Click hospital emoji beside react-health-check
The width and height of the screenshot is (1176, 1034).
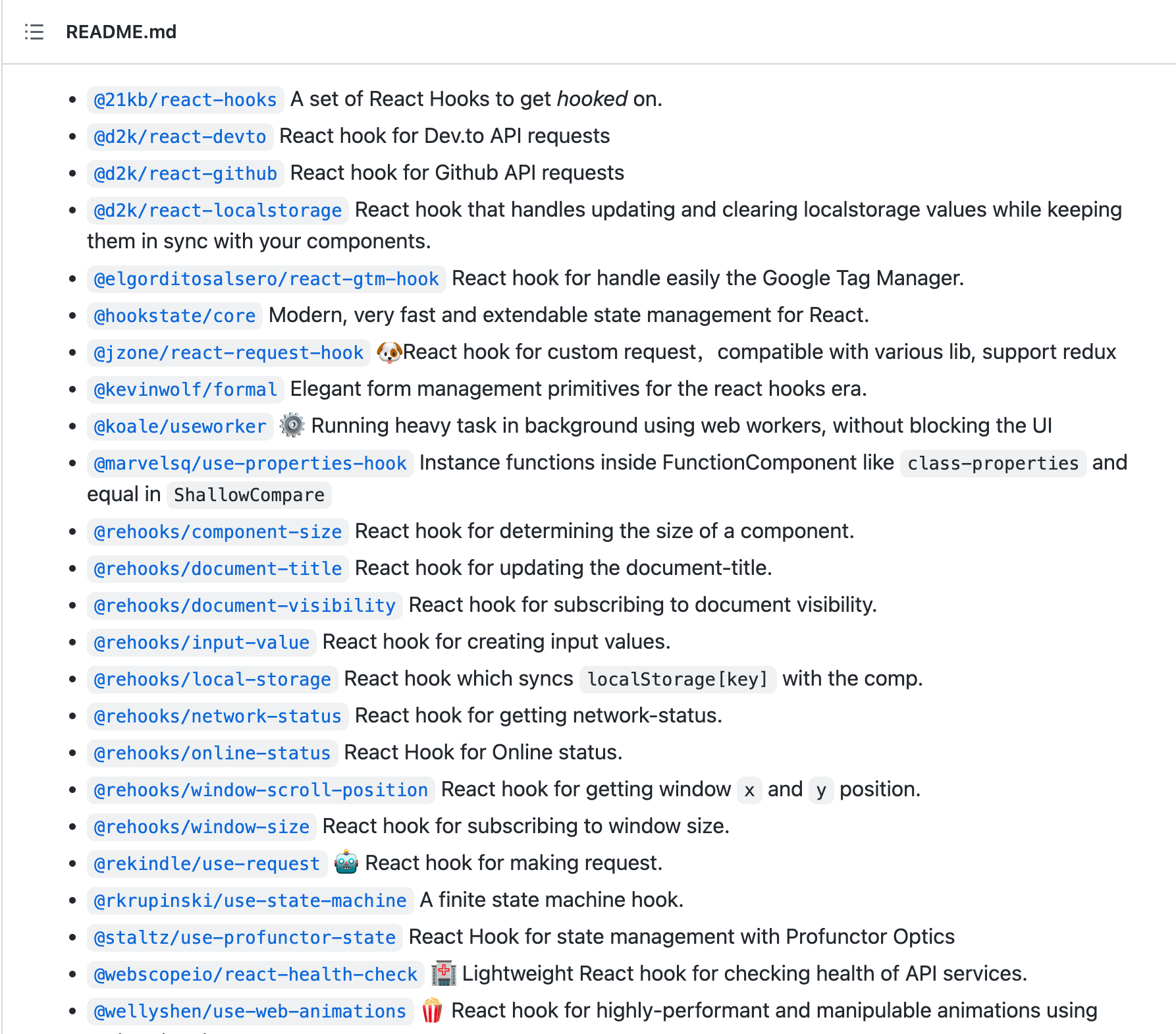pyautogui.click(x=443, y=973)
